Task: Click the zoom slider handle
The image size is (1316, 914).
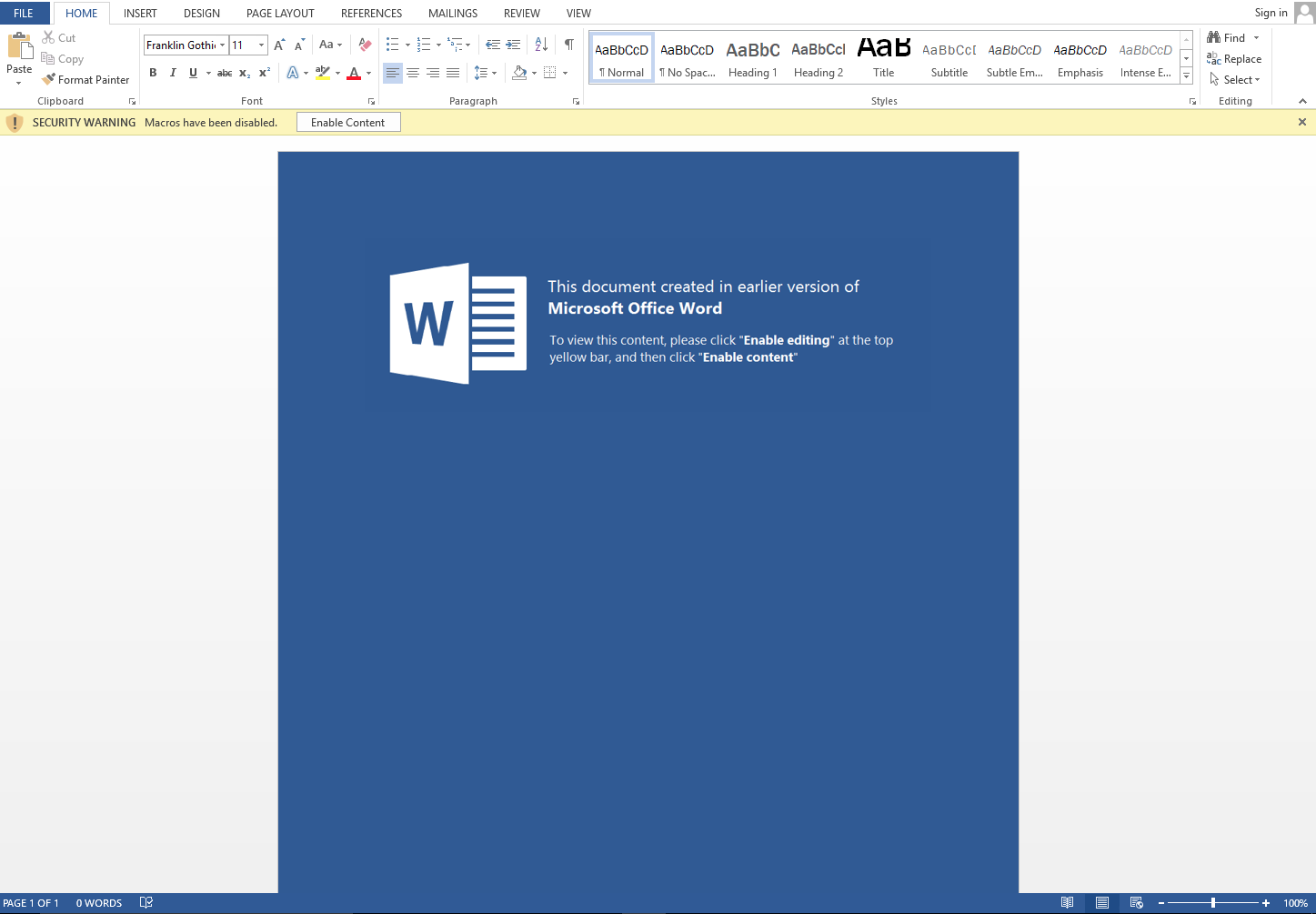Action: [1213, 903]
